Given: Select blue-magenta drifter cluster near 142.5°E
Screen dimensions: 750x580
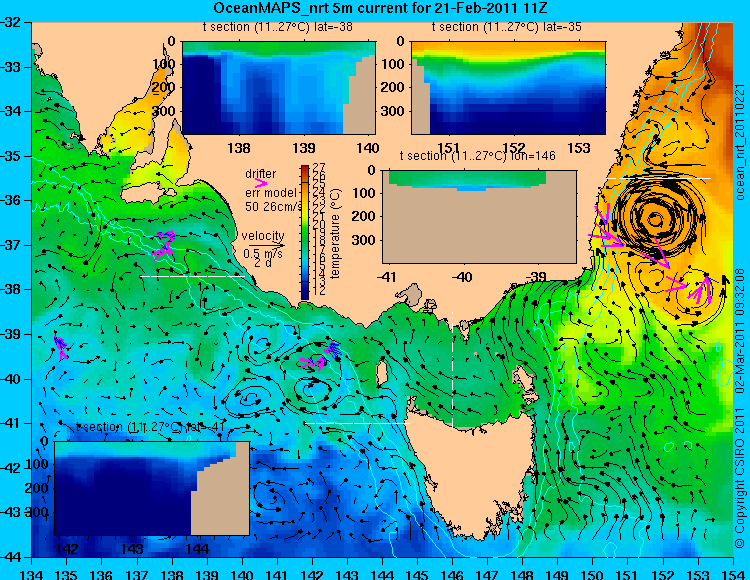Looking at the screenshot, I should tap(332, 349).
